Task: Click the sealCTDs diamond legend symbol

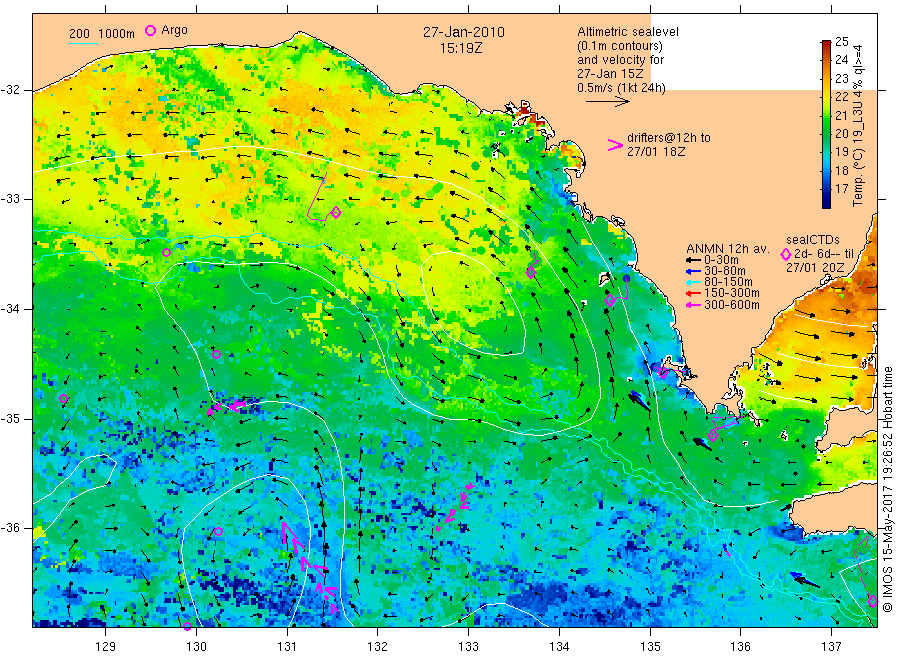Action: click(x=786, y=254)
